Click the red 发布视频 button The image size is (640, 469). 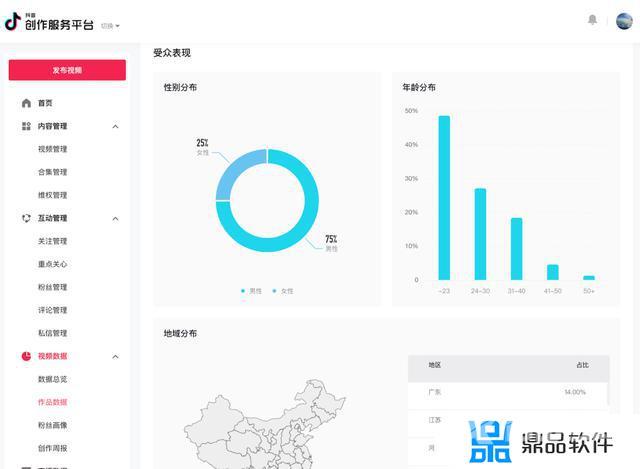(x=67, y=70)
